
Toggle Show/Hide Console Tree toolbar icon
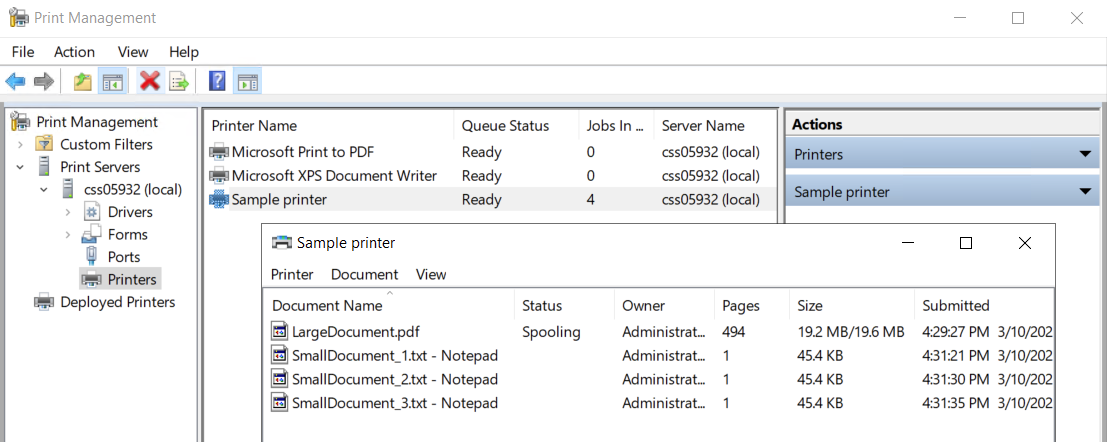tap(113, 82)
